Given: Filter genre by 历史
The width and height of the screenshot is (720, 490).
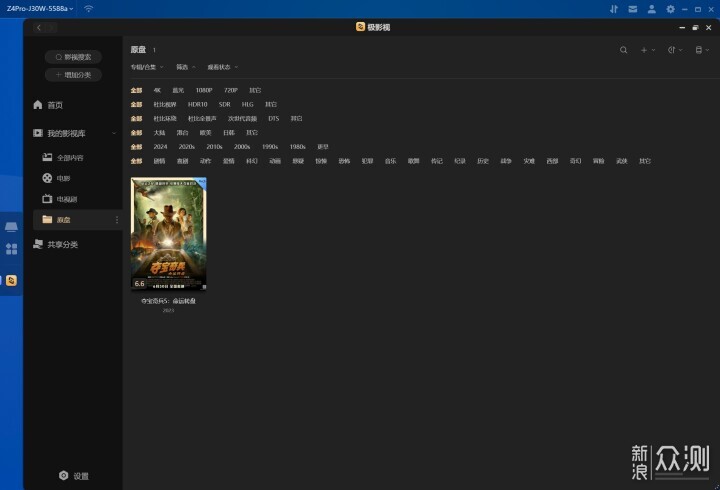Looking at the screenshot, I should point(483,161).
